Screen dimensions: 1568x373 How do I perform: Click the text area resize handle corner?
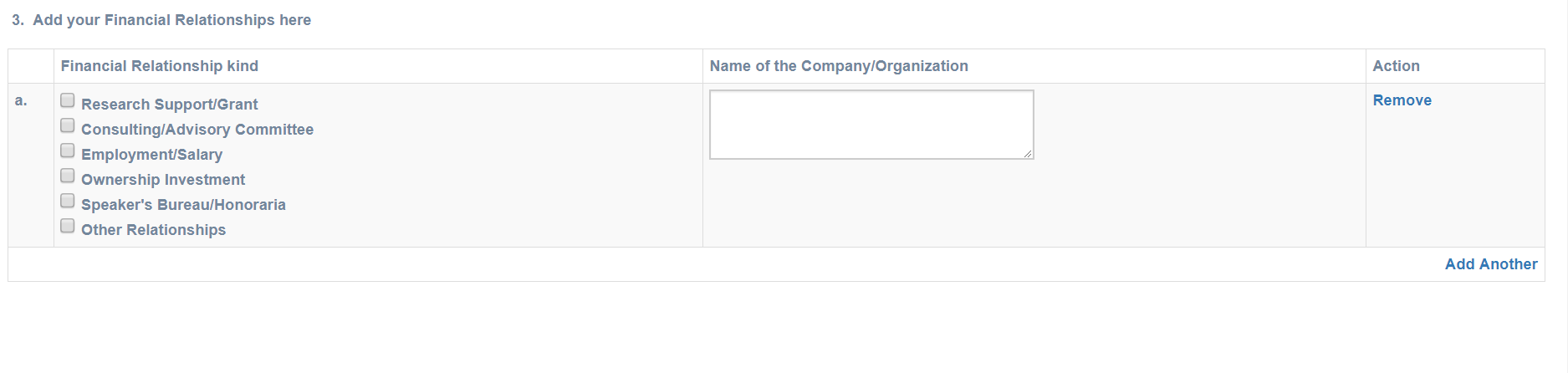[x=1028, y=154]
